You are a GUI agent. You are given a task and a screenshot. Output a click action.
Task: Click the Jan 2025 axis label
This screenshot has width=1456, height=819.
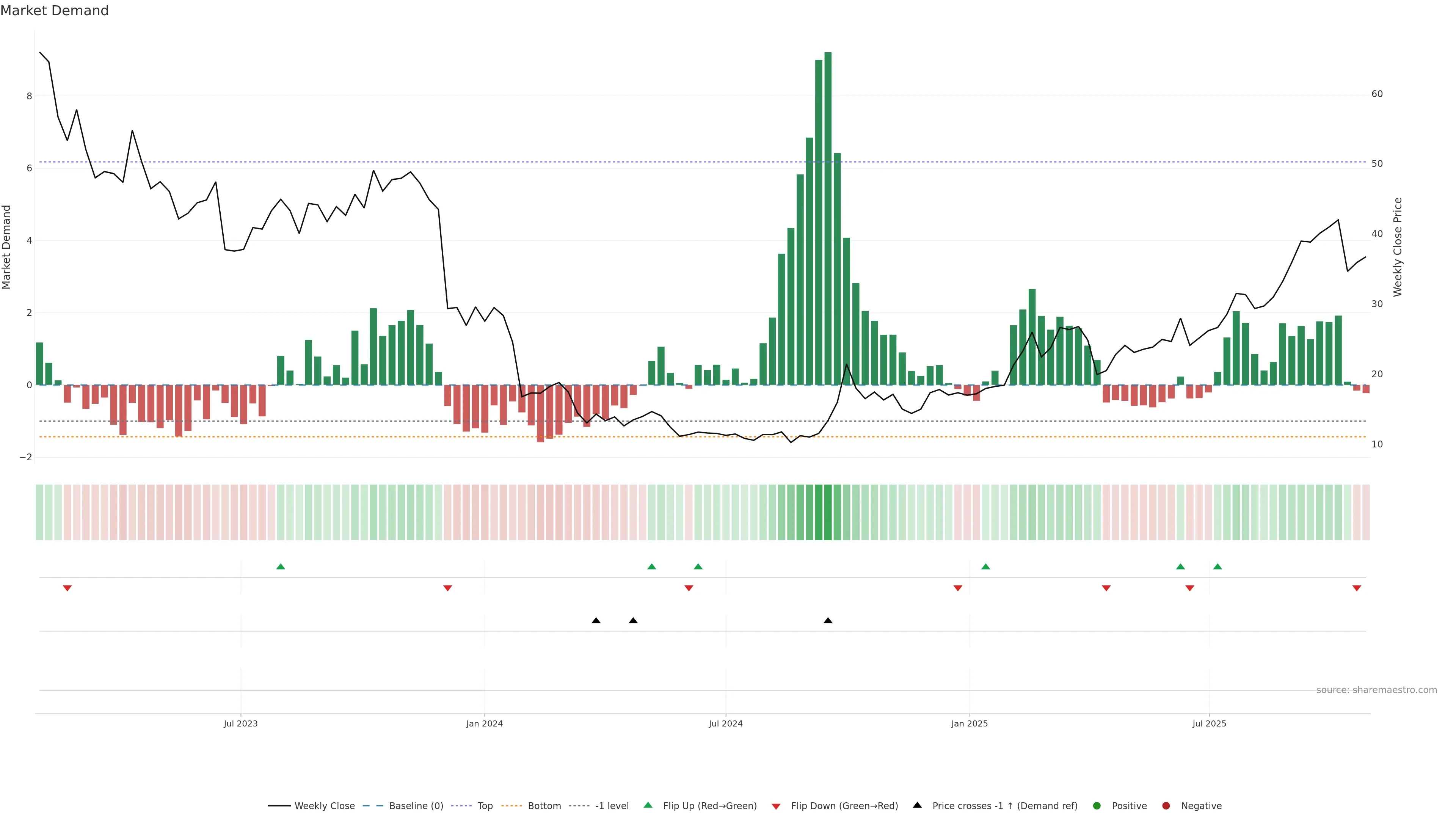[x=970, y=723]
